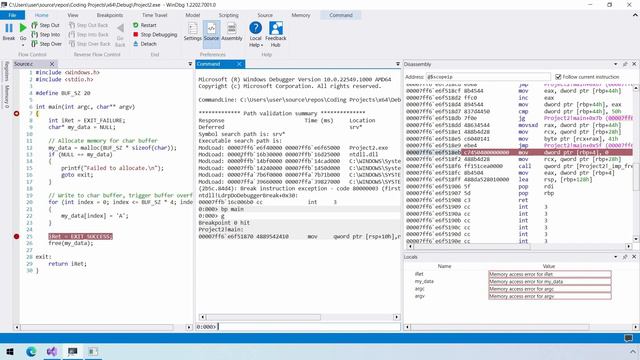Open the Feedback Hub
This screenshot has width=640, height=360.
[x=276, y=34]
